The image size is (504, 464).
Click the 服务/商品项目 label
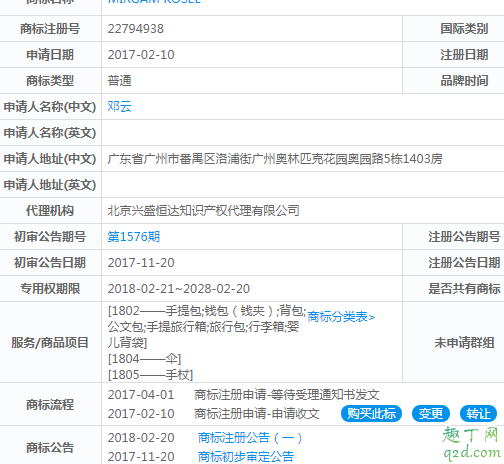[x=50, y=343]
